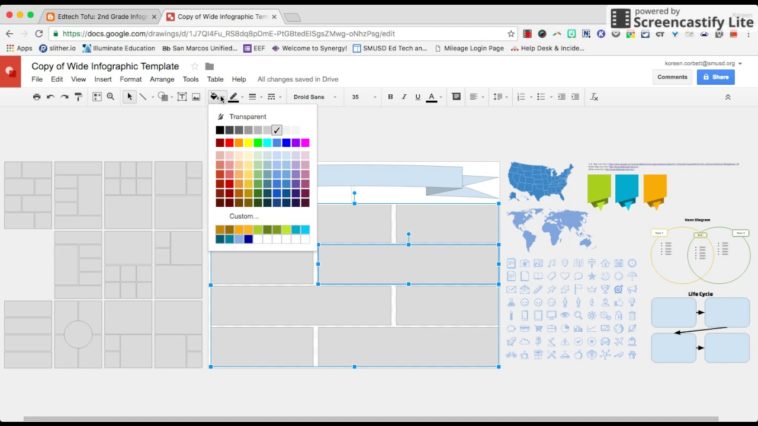Click the Print icon in toolbar
Viewport: 758px width, 426px height.
point(37,97)
